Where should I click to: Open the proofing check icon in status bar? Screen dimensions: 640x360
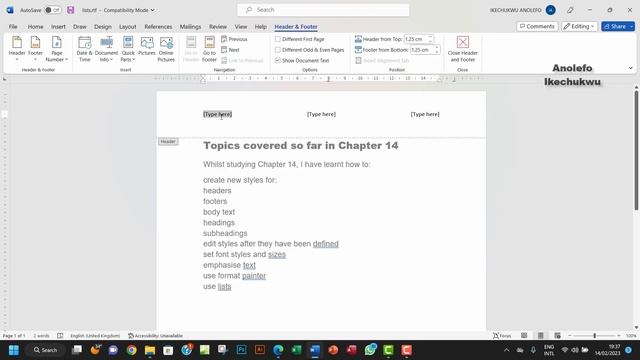[x=60, y=336]
